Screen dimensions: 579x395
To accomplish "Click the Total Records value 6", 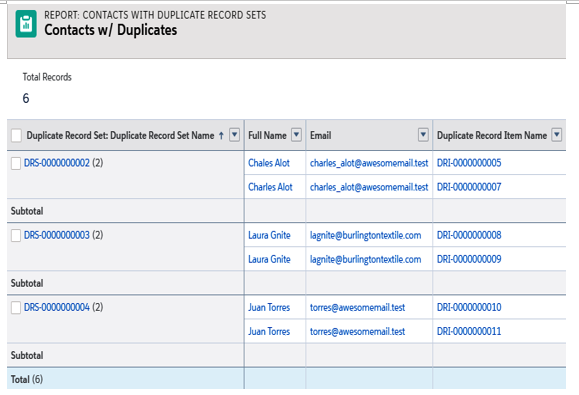I will click(x=26, y=98).
